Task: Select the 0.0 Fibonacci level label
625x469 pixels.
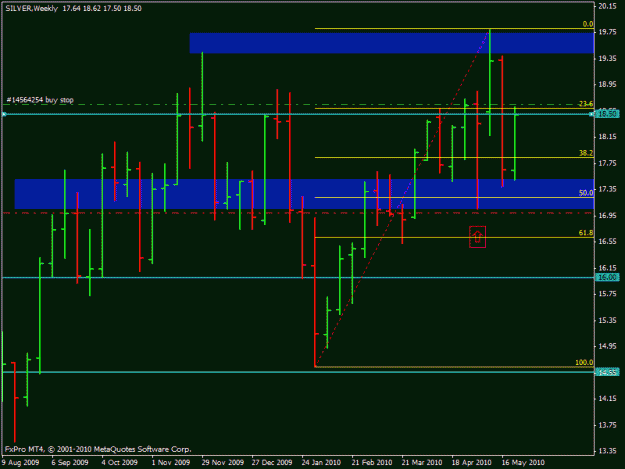Action: click(x=588, y=24)
